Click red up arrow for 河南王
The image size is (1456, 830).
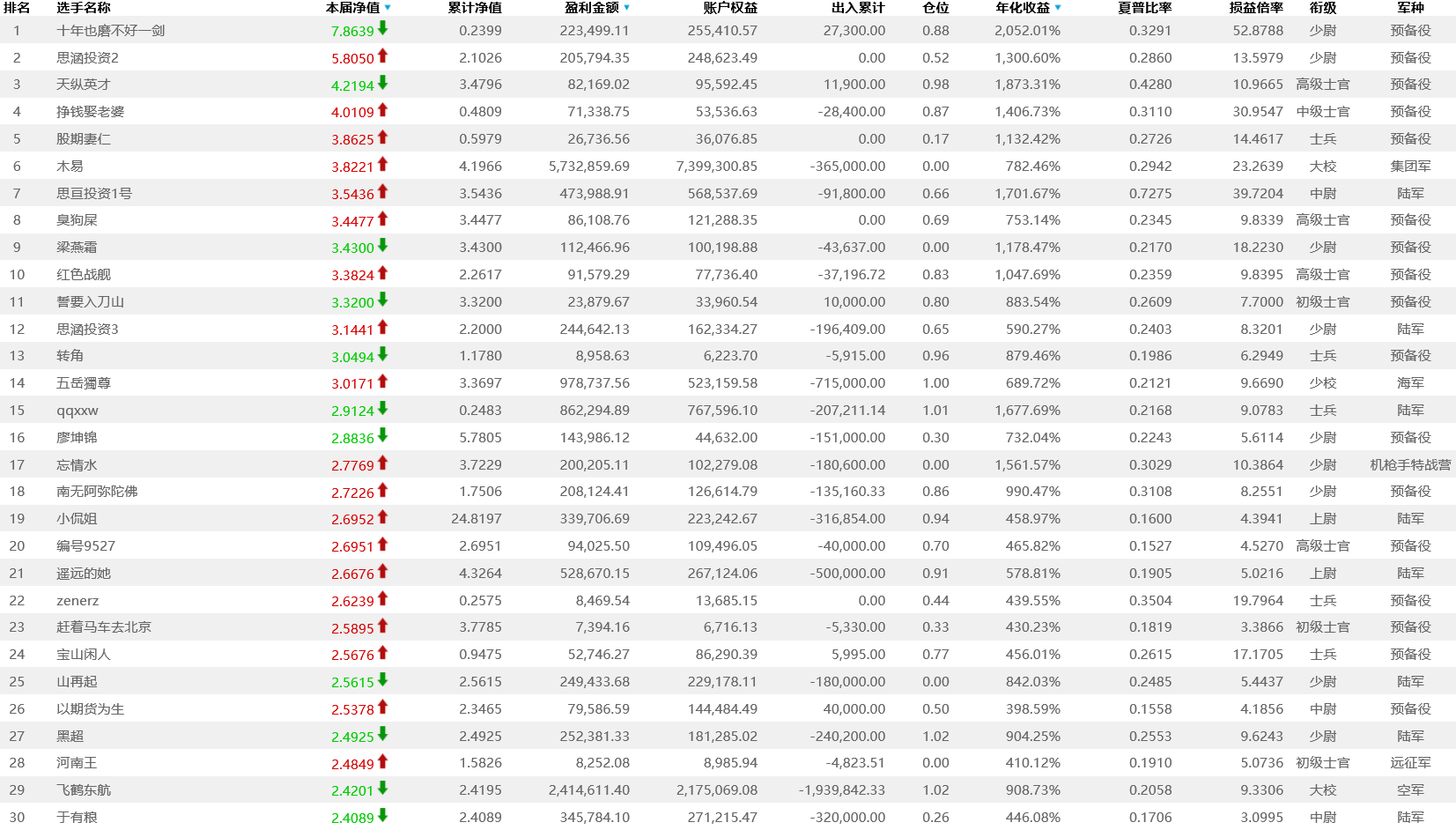coord(383,761)
